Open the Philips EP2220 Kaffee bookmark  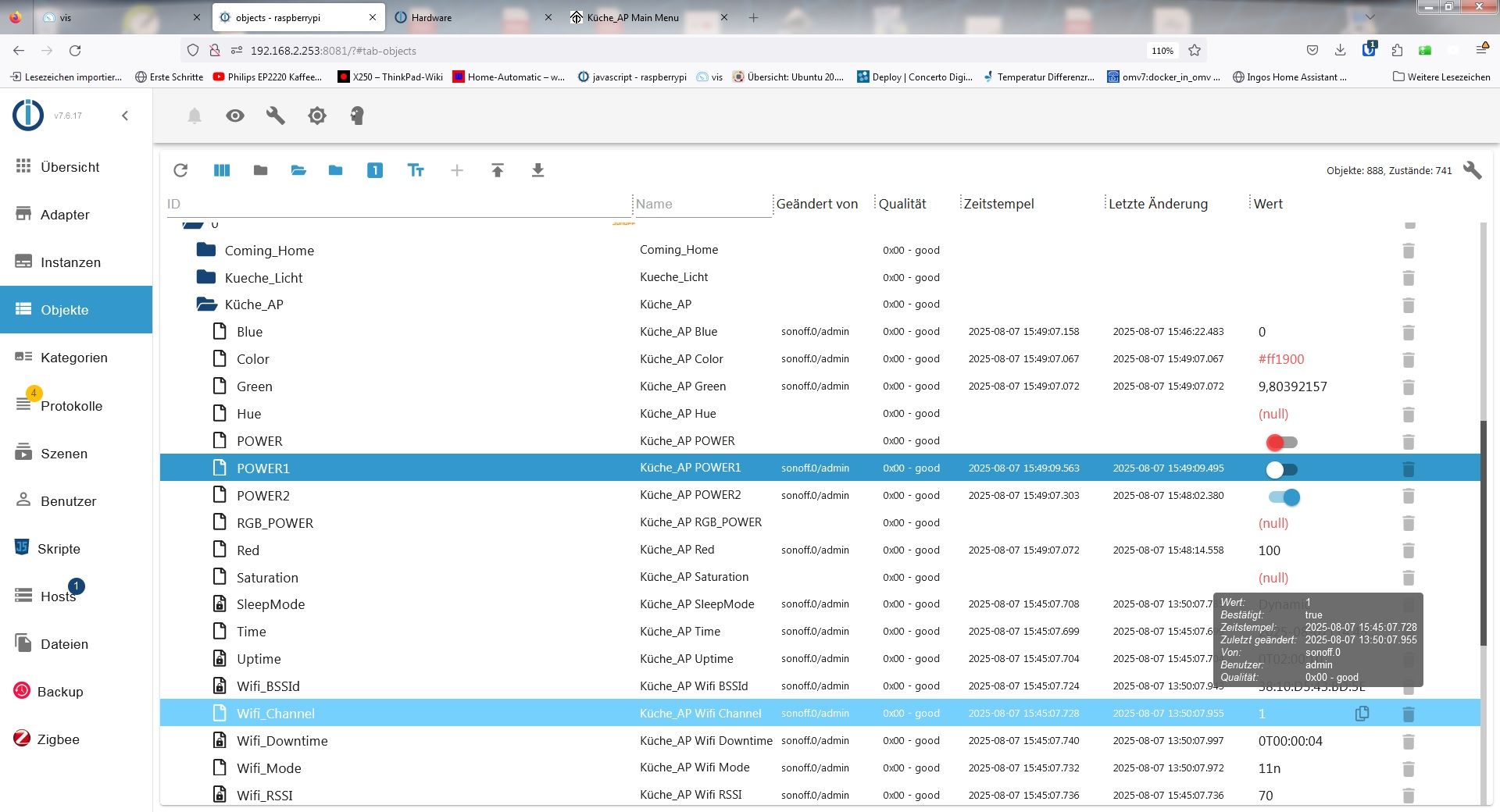[x=267, y=77]
